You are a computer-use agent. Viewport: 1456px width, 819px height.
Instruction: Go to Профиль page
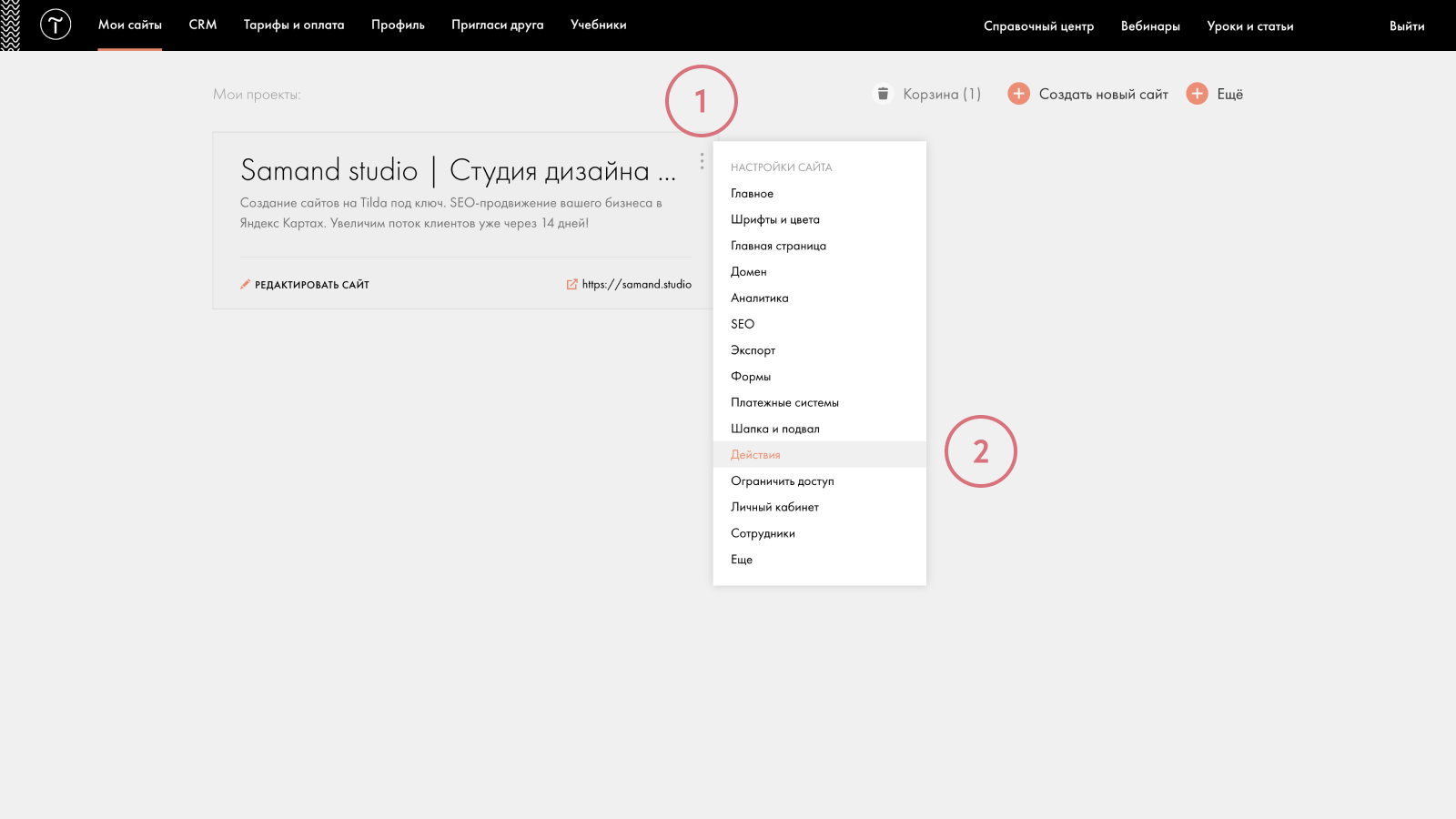click(x=398, y=25)
